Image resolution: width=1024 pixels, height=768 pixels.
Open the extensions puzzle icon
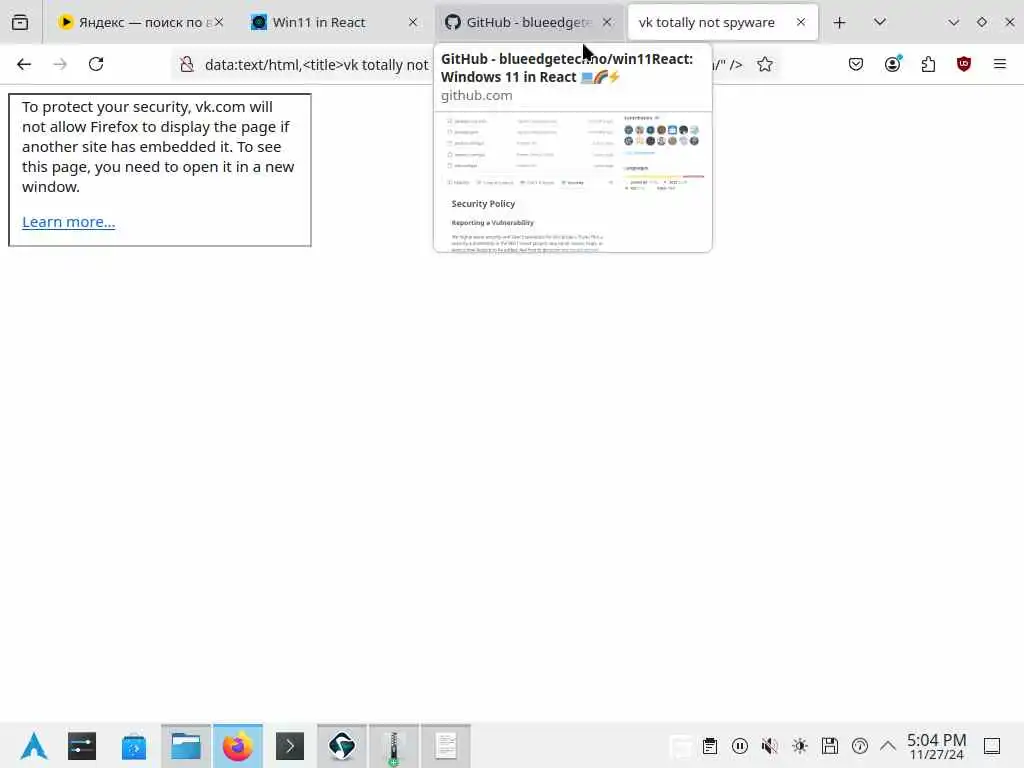(x=928, y=64)
